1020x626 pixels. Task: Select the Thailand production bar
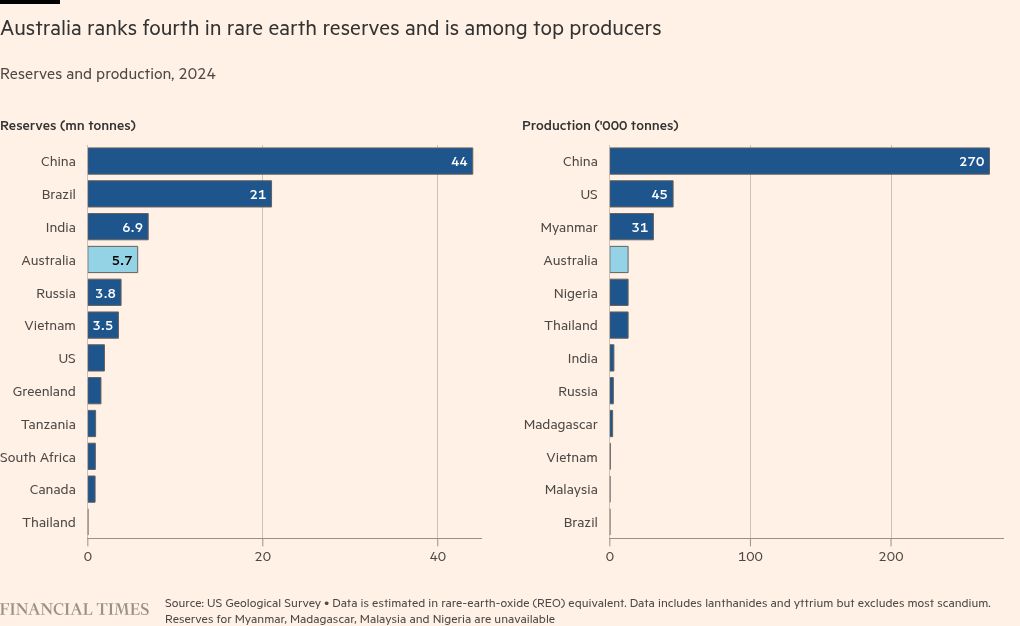click(x=619, y=325)
